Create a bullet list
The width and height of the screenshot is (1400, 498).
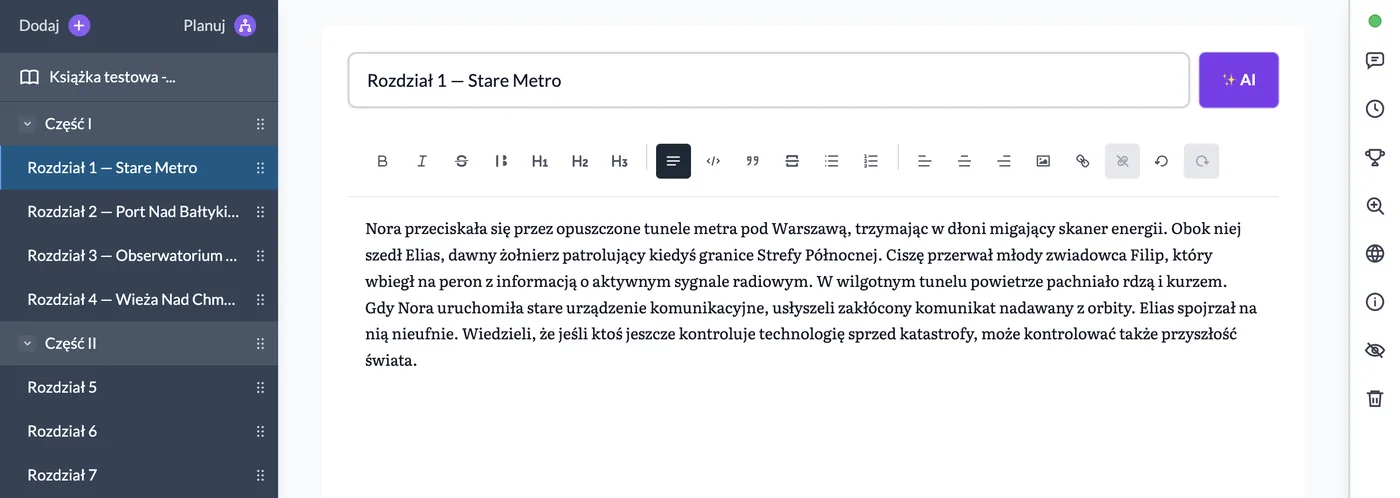coord(831,161)
